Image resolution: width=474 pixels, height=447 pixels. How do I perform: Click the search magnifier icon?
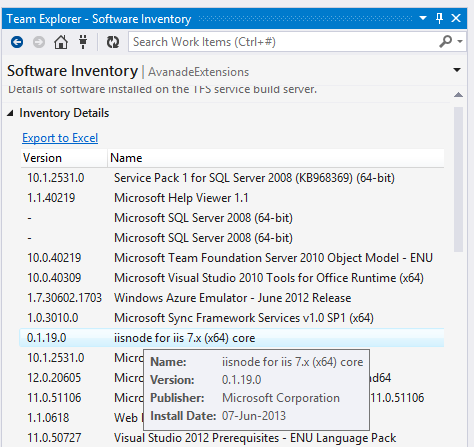[x=445, y=42]
